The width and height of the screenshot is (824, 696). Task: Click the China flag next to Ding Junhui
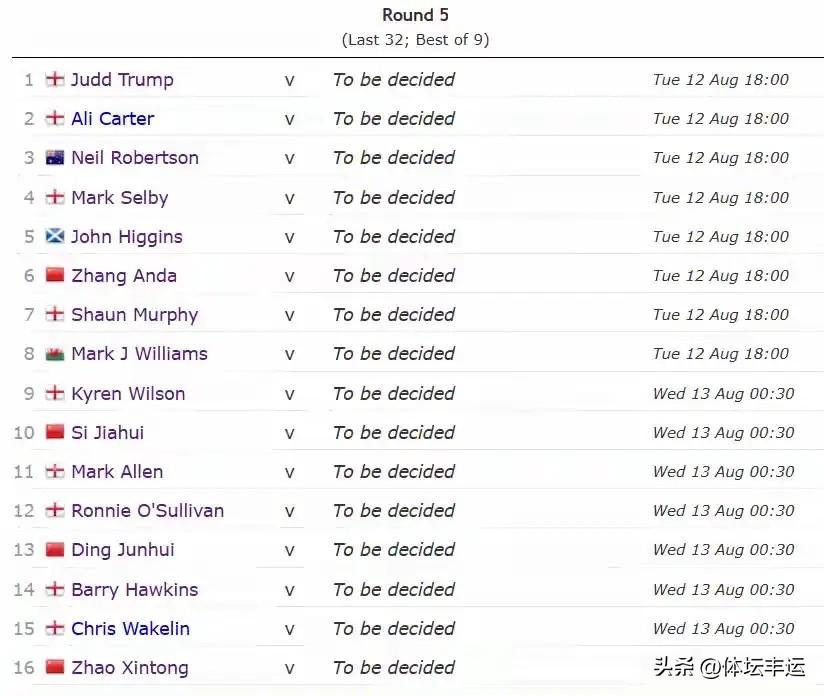tap(55, 549)
